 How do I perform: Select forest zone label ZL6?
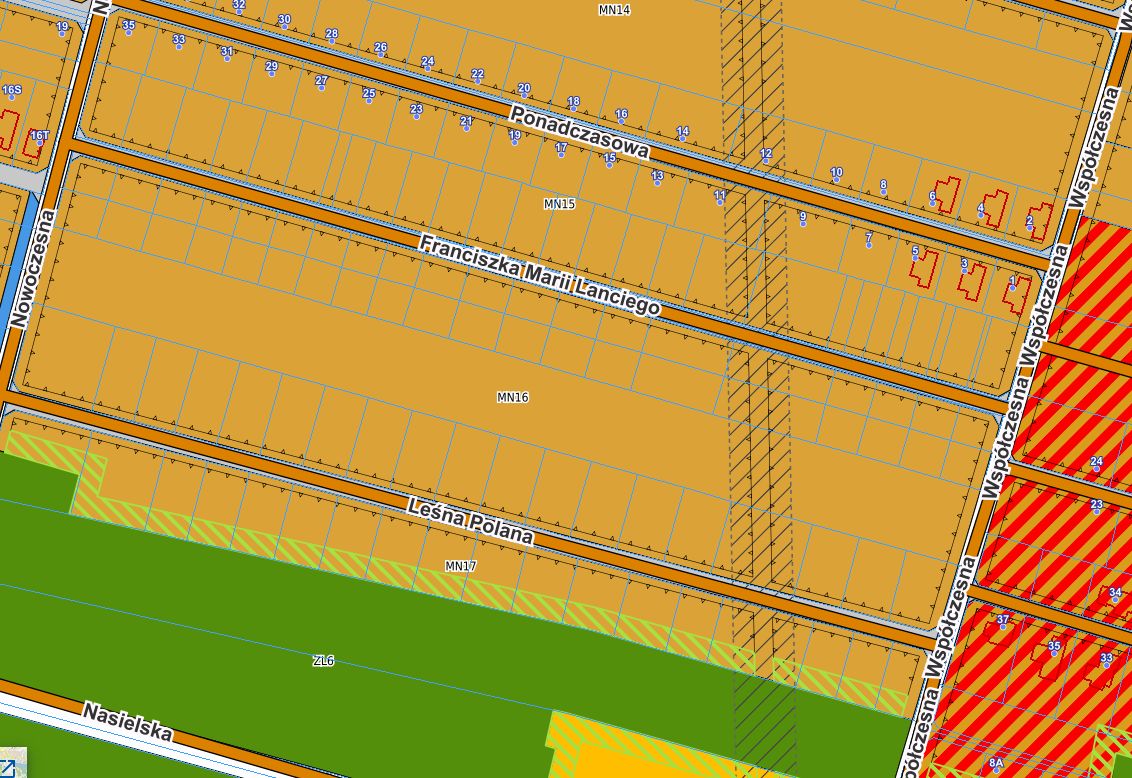[323, 660]
